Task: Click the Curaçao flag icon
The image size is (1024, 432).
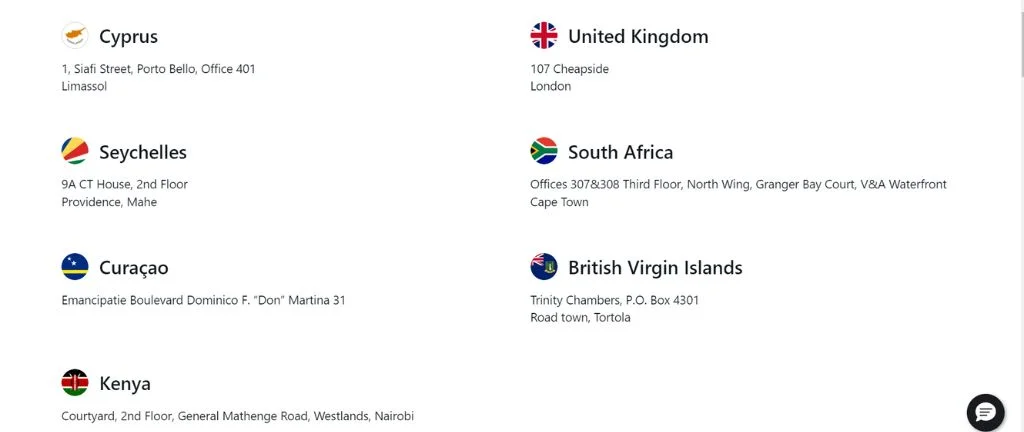Action: pos(75,268)
